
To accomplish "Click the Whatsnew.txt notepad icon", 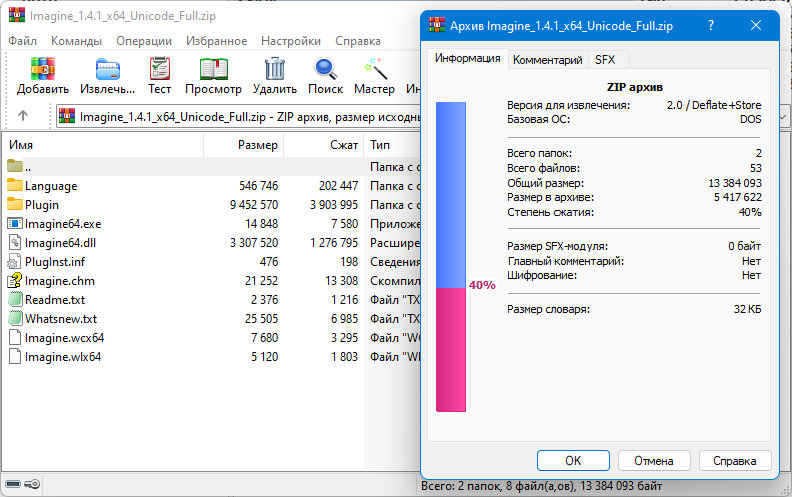I will pyautogui.click(x=16, y=318).
